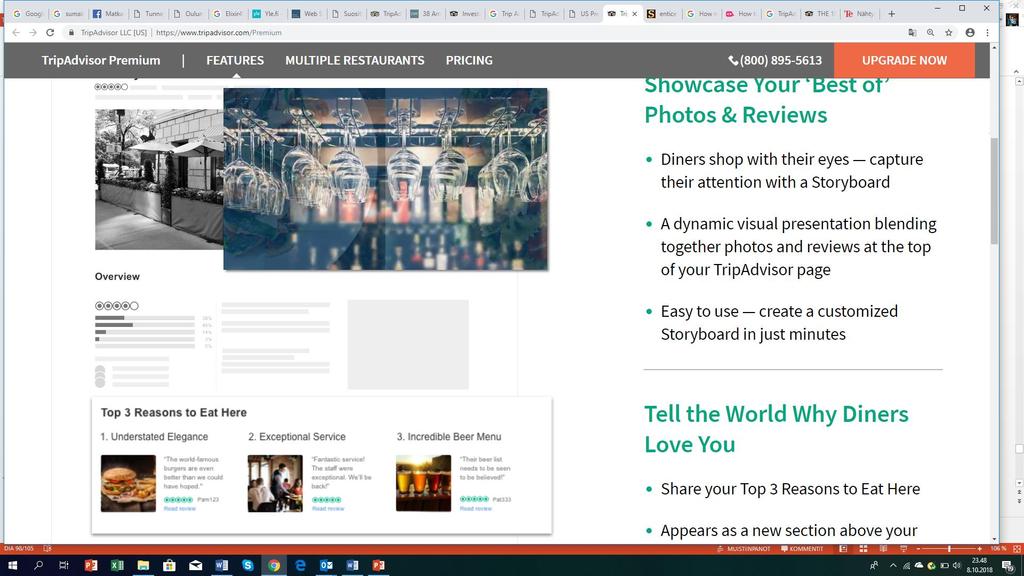Click the 106 % zoom level

[998, 549]
